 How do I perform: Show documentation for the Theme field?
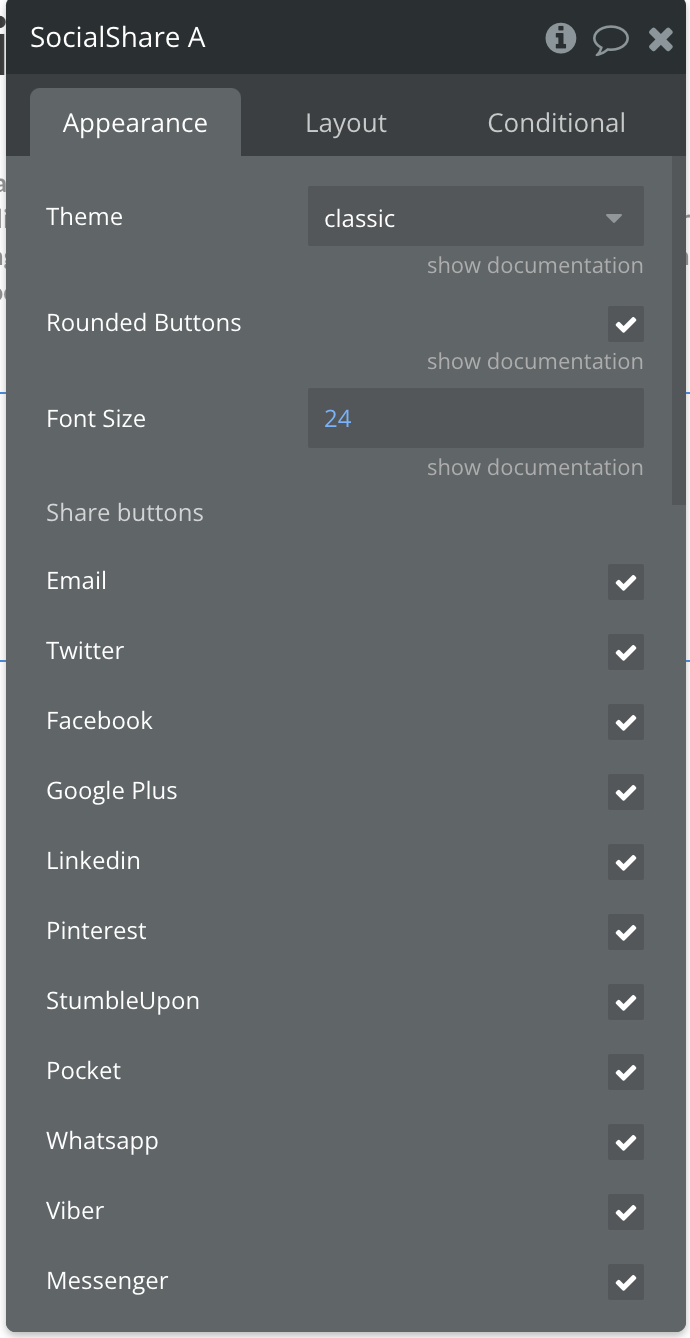[535, 265]
